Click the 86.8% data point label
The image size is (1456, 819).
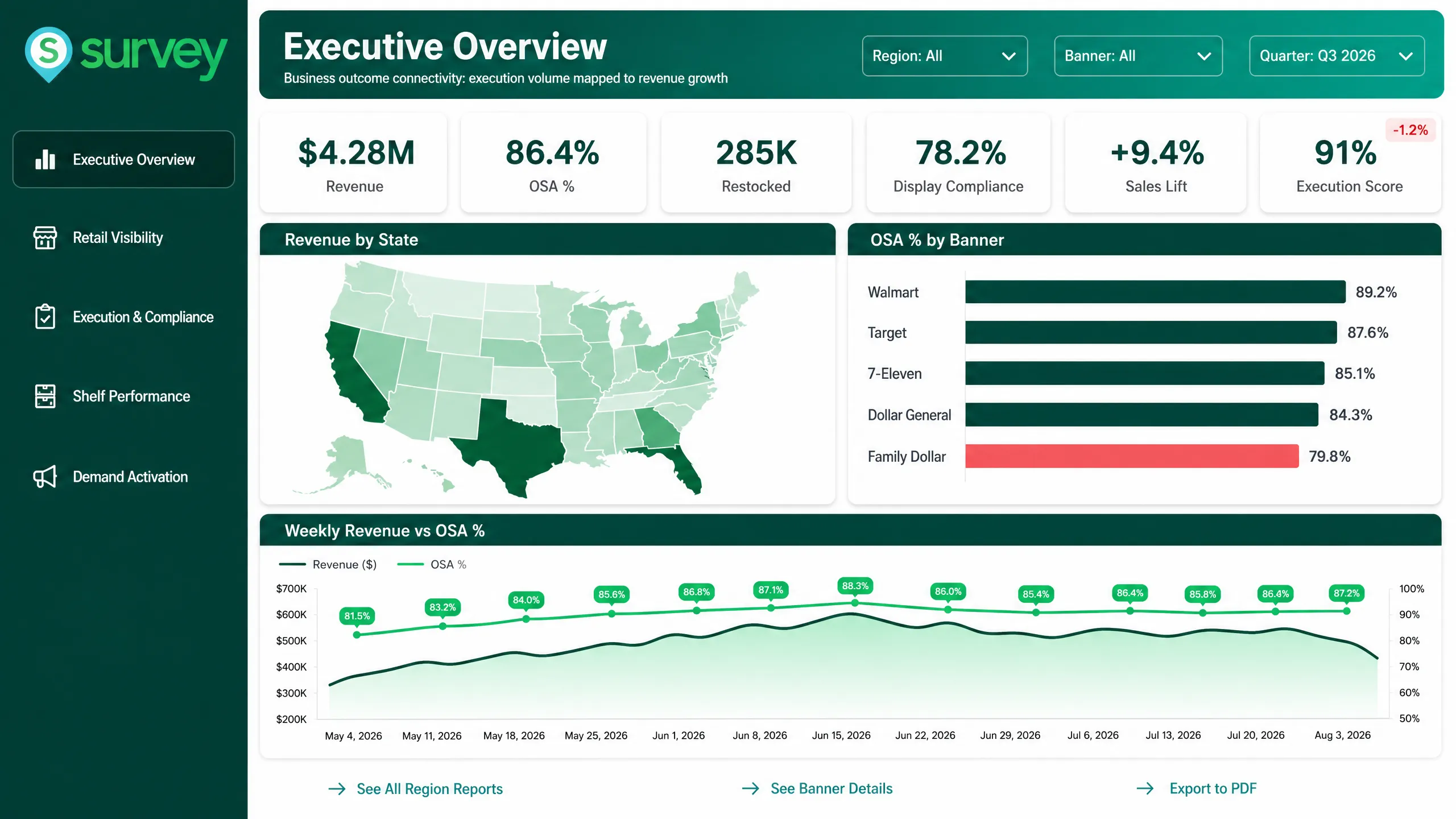[696, 592]
